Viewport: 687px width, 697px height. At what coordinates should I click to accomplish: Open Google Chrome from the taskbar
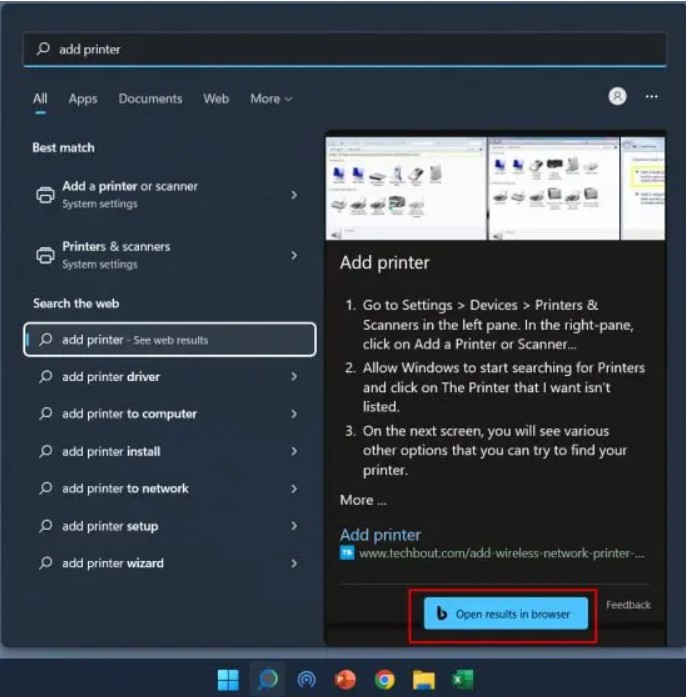click(x=385, y=680)
